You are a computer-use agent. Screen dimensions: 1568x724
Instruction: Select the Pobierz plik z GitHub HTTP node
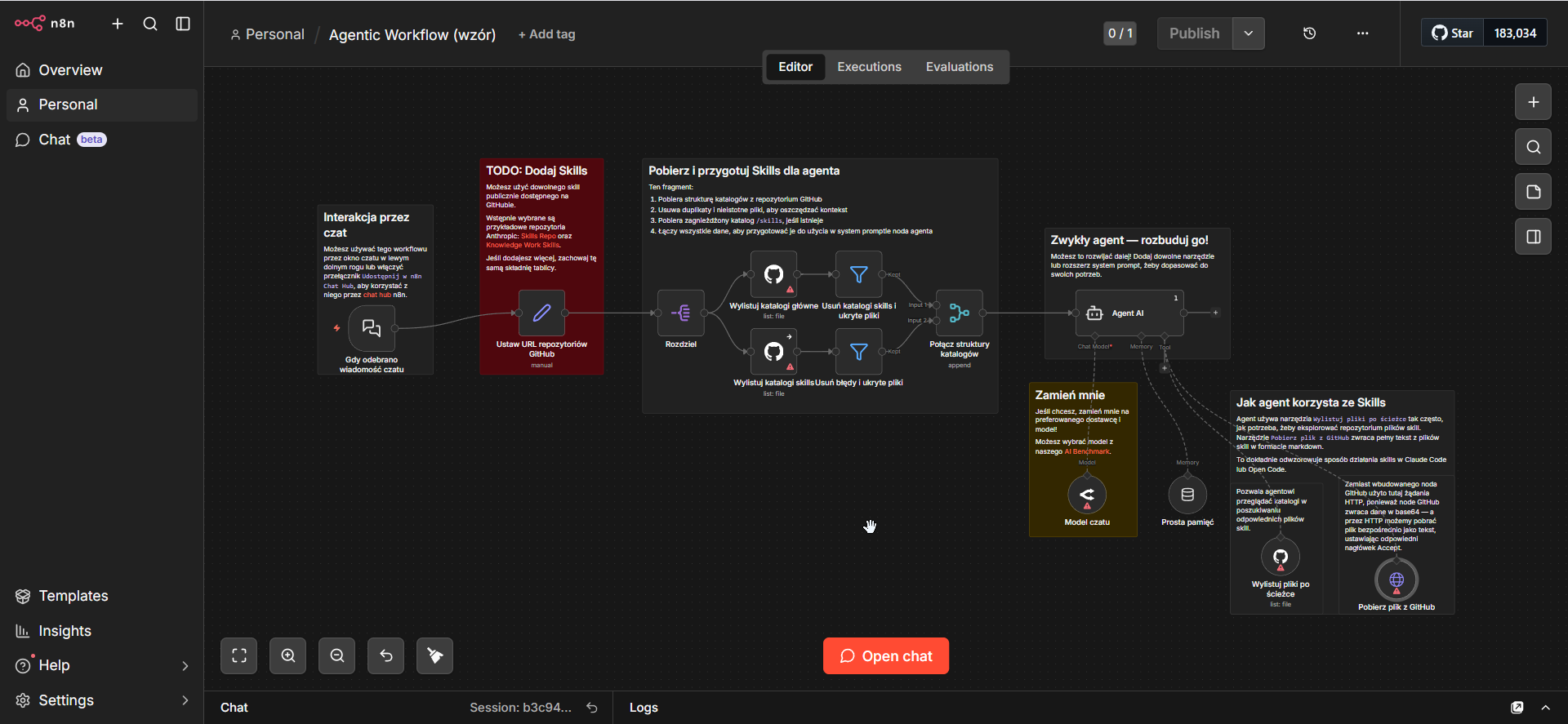1396,580
